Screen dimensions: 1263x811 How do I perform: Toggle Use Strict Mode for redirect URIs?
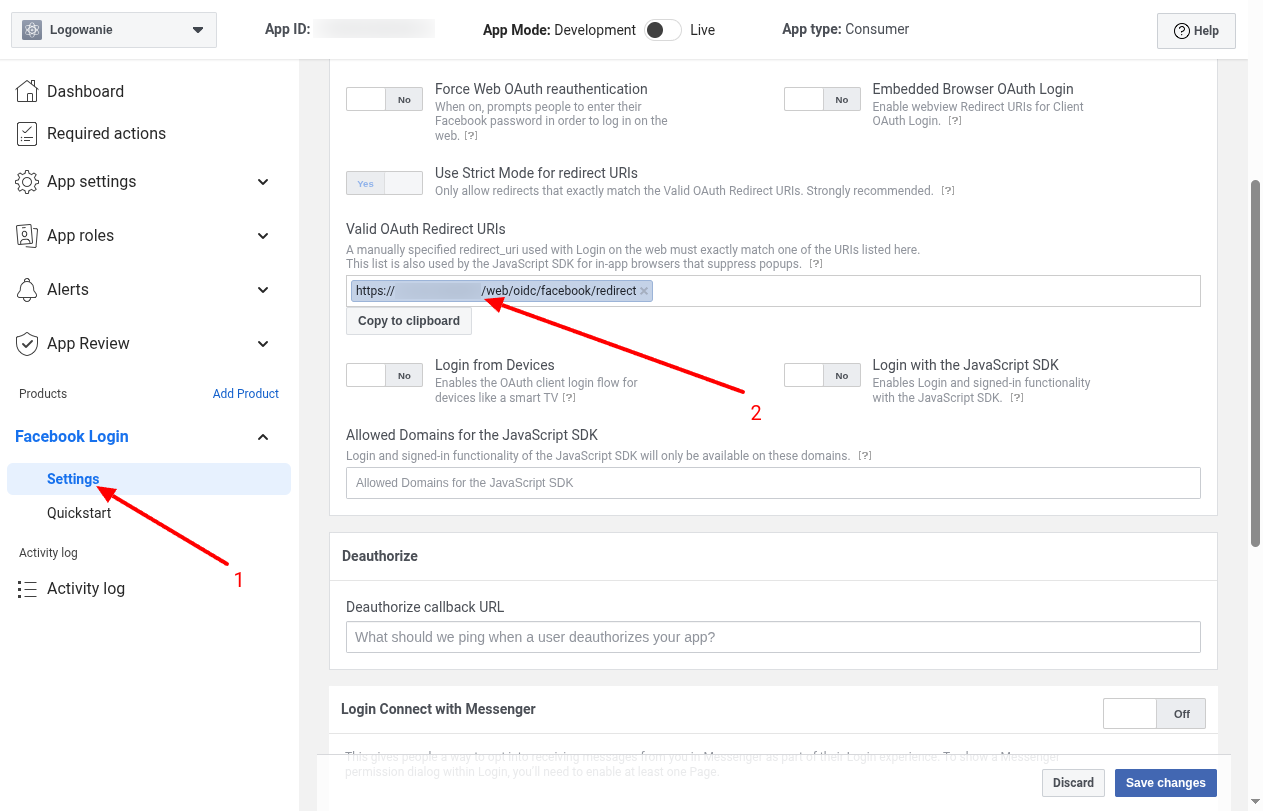coord(384,183)
